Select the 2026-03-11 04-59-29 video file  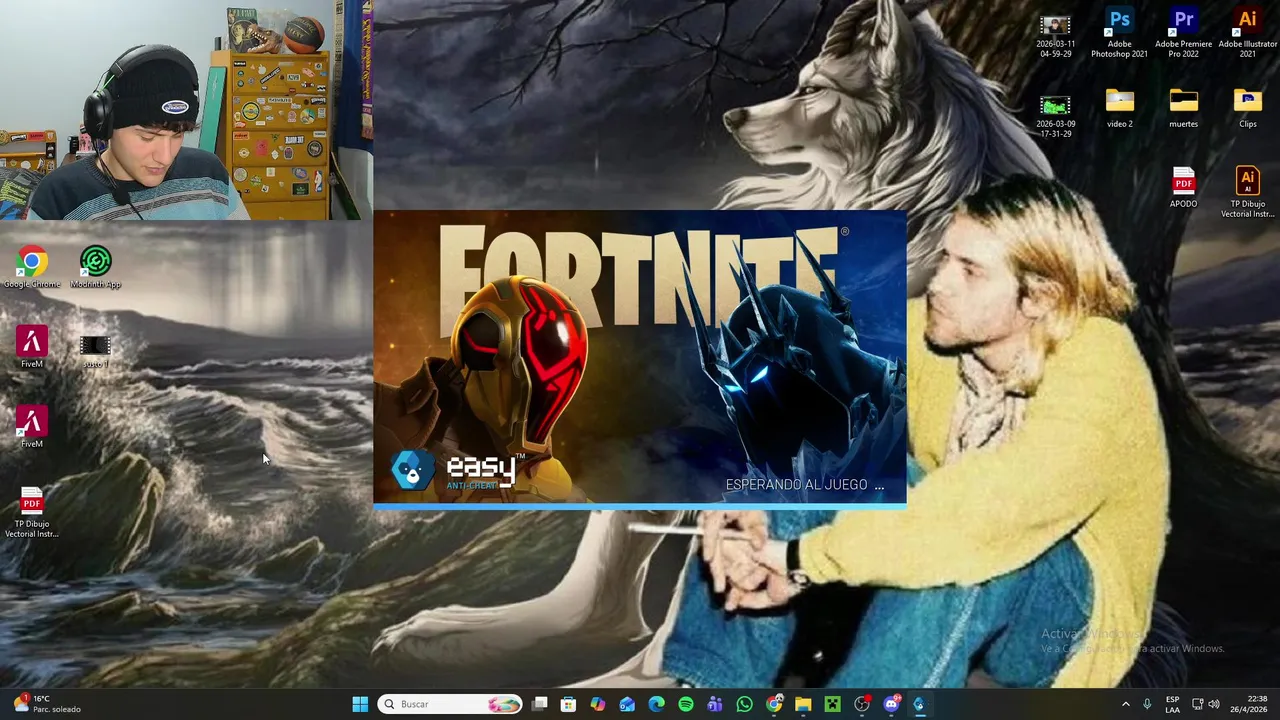(x=1055, y=37)
